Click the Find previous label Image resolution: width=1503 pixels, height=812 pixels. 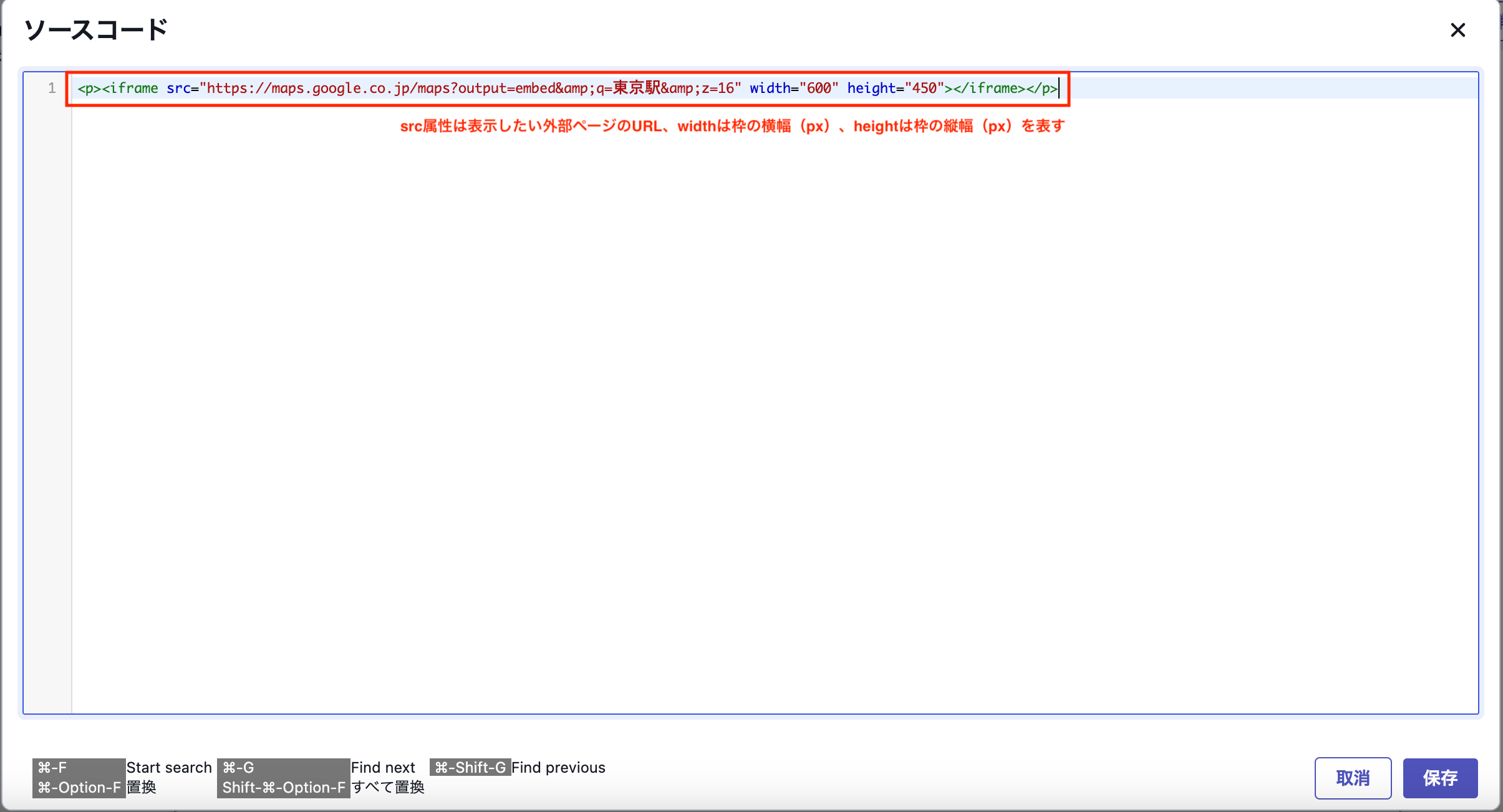point(558,768)
